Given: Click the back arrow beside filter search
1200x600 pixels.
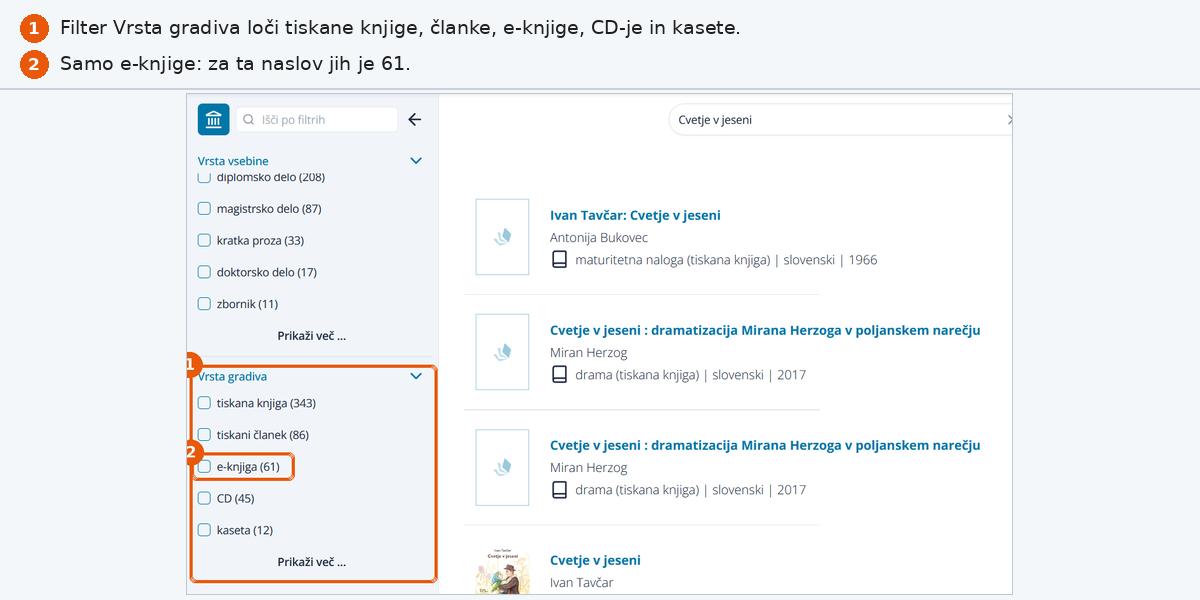Looking at the screenshot, I should [415, 119].
